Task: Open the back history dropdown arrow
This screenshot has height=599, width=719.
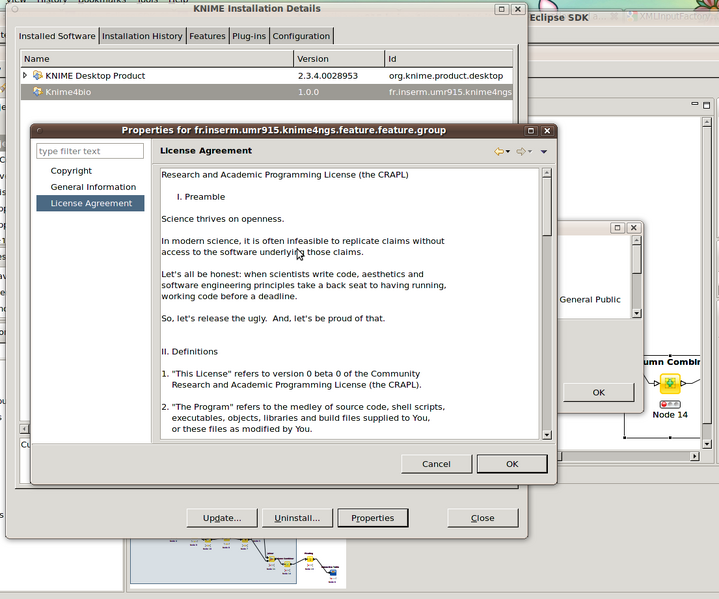Action: point(508,151)
